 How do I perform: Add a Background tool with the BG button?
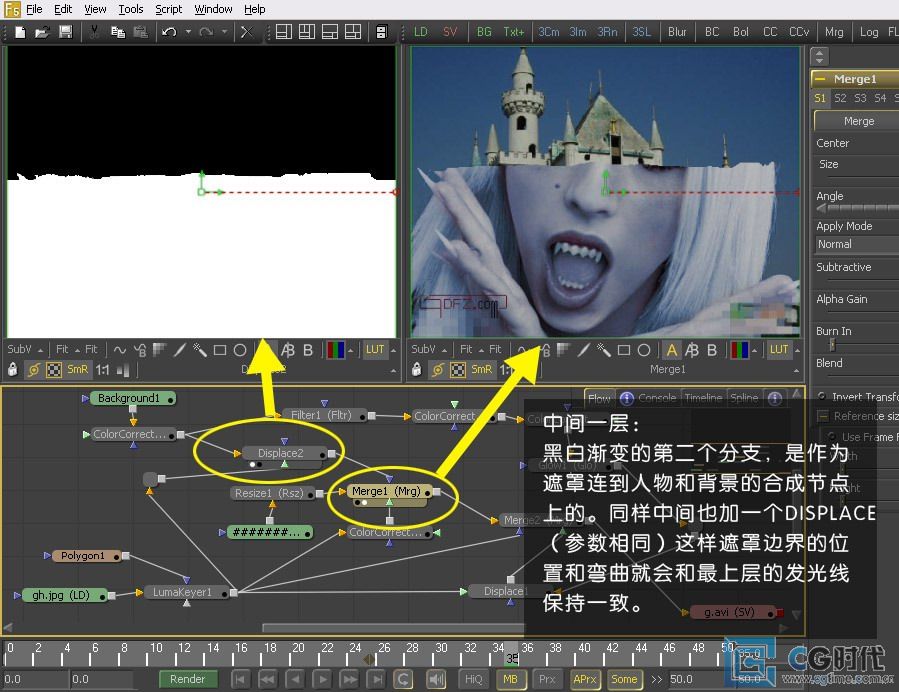point(484,32)
